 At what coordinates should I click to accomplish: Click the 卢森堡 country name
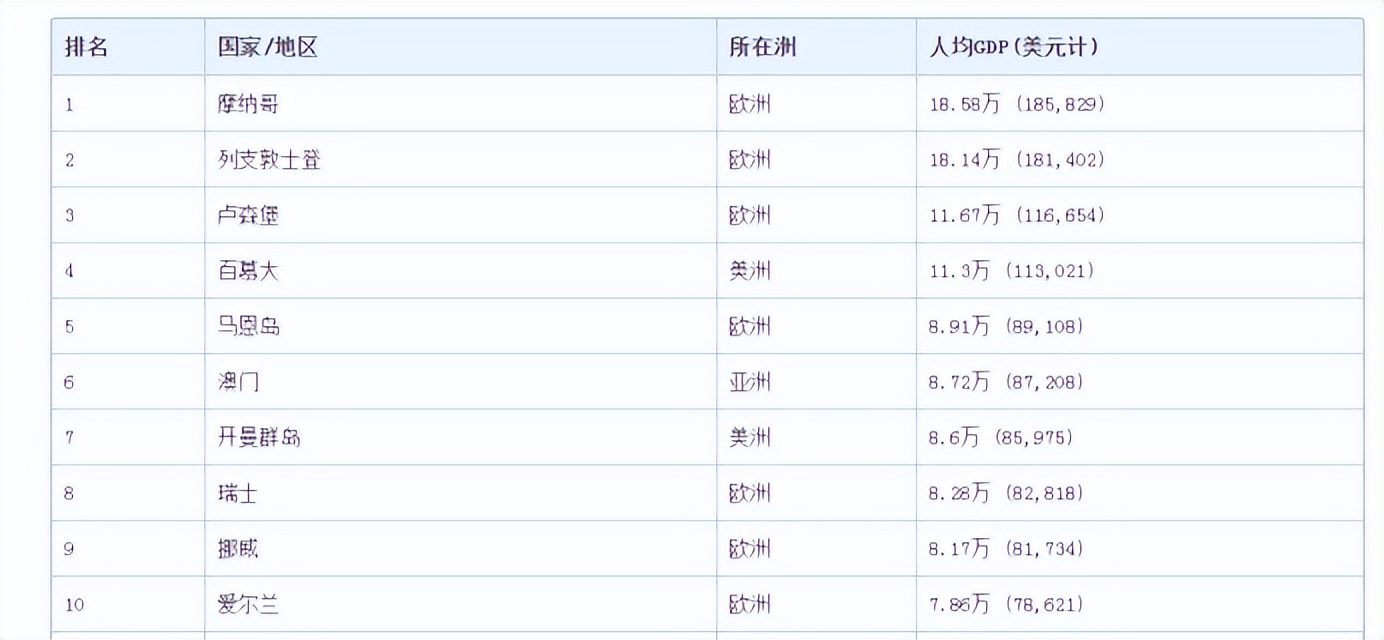pyautogui.click(x=249, y=215)
